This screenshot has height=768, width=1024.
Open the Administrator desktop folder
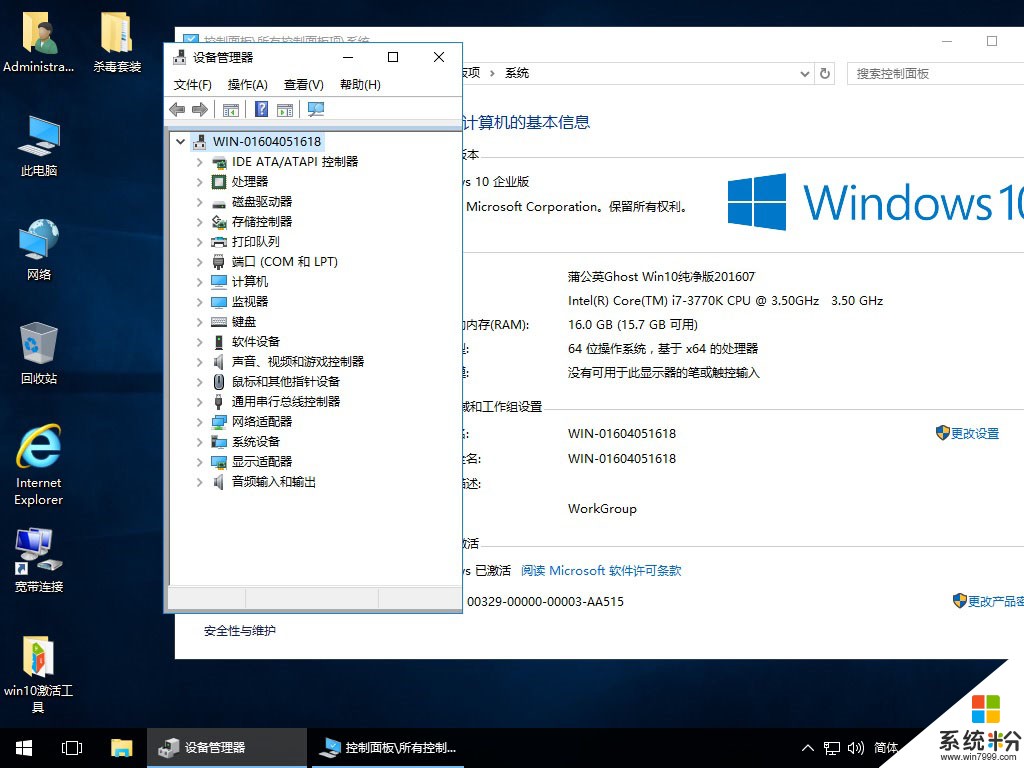pyautogui.click(x=39, y=41)
